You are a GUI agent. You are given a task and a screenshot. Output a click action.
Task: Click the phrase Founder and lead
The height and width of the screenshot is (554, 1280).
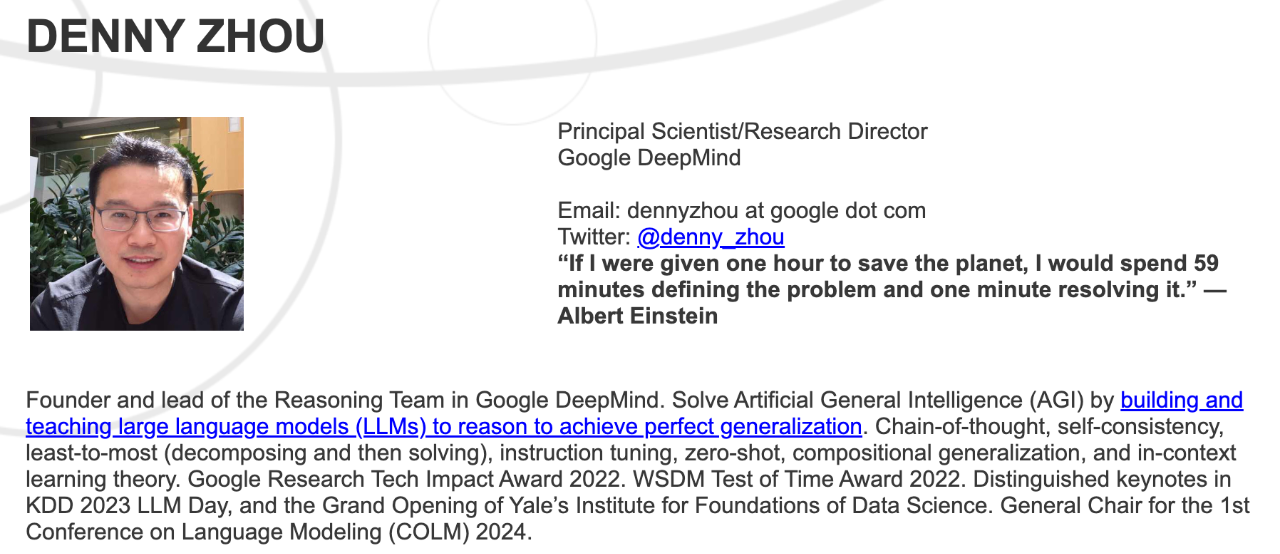pyautogui.click(x=98, y=401)
